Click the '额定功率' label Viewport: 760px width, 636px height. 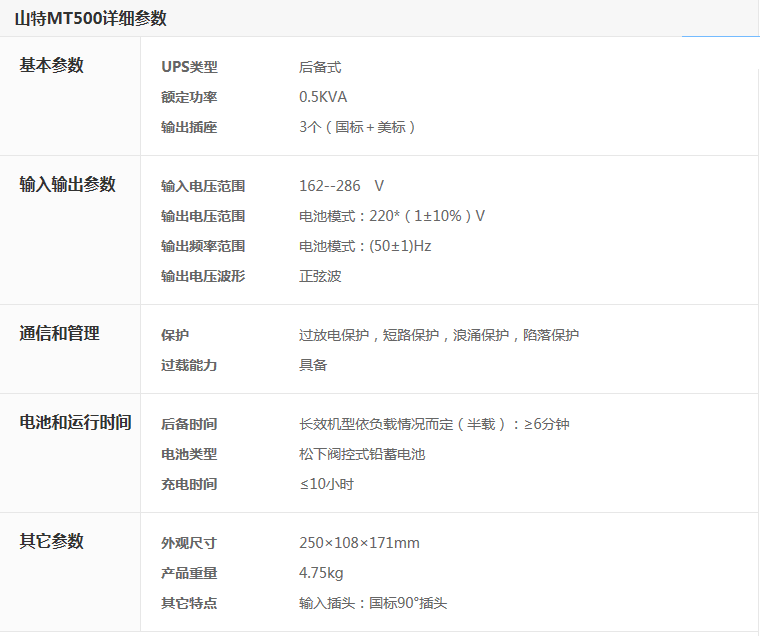pos(189,97)
